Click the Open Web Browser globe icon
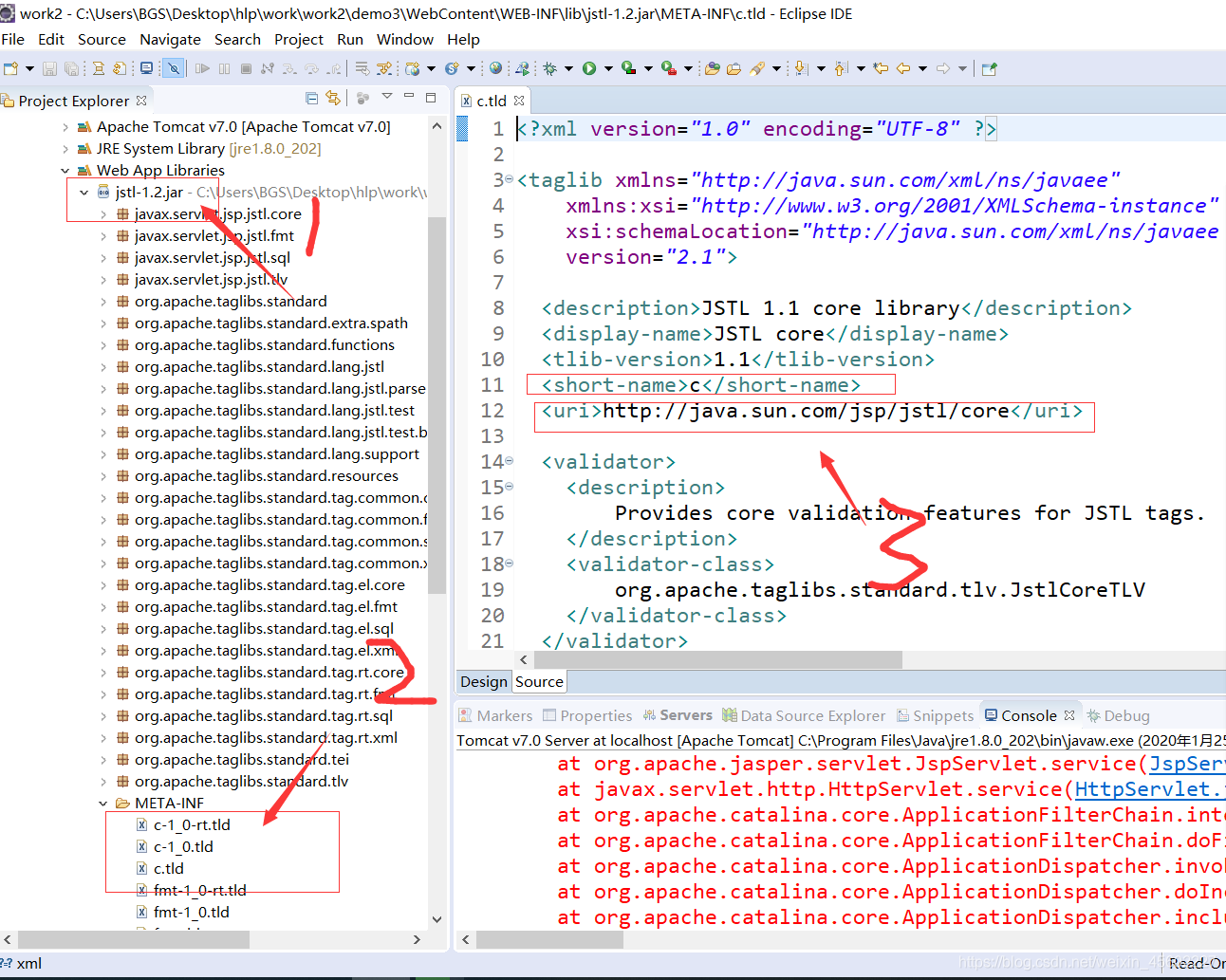The width and height of the screenshot is (1226, 980). [x=495, y=68]
